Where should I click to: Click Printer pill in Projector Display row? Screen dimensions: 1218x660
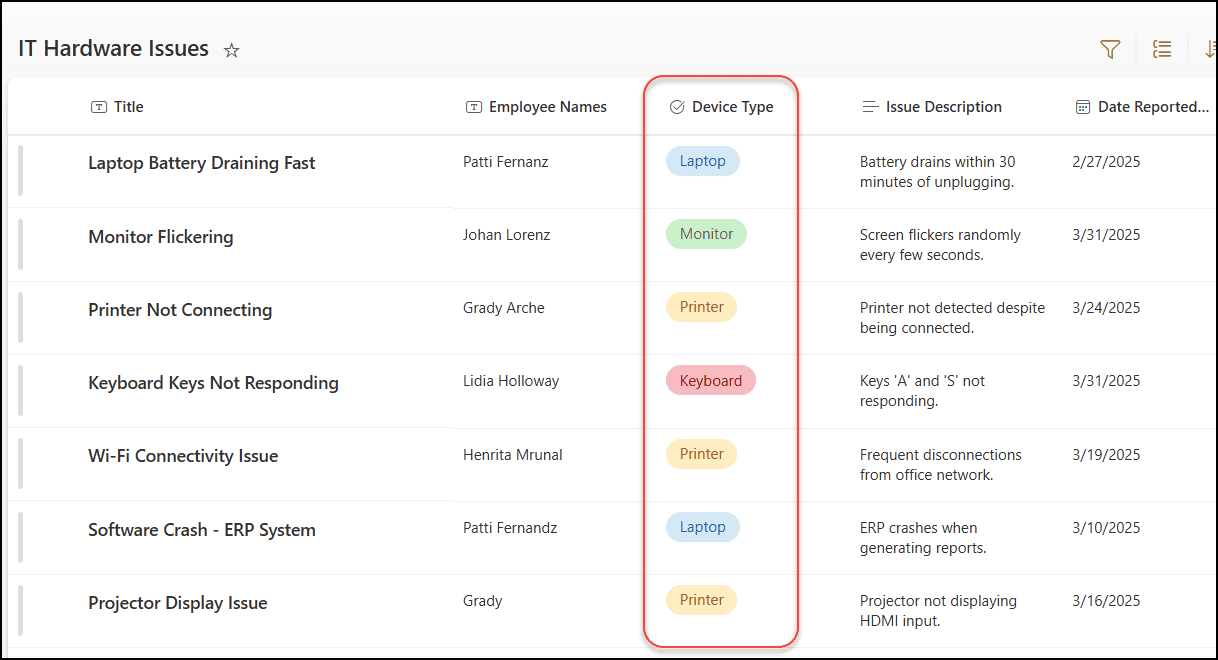(x=701, y=600)
